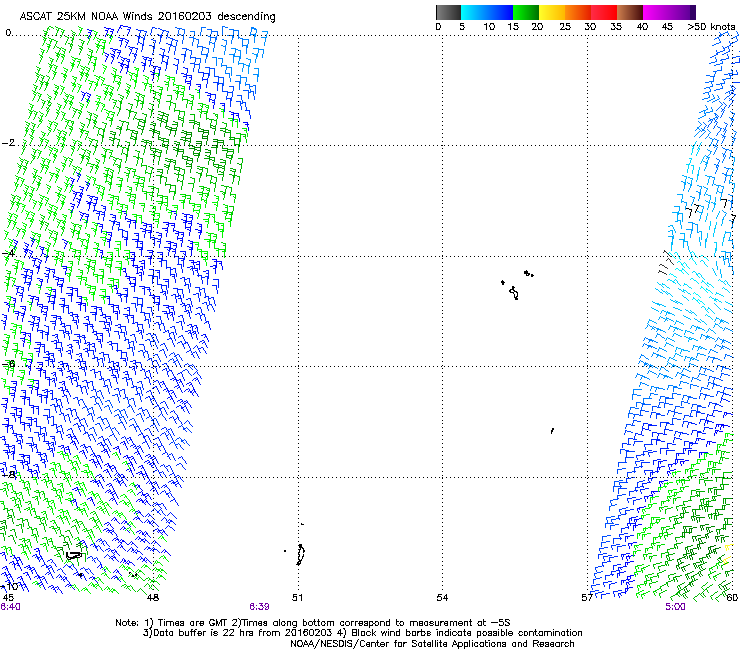Click the NOAA/NESDIS credit line
This screenshot has width=740, height=650.
tap(432, 644)
